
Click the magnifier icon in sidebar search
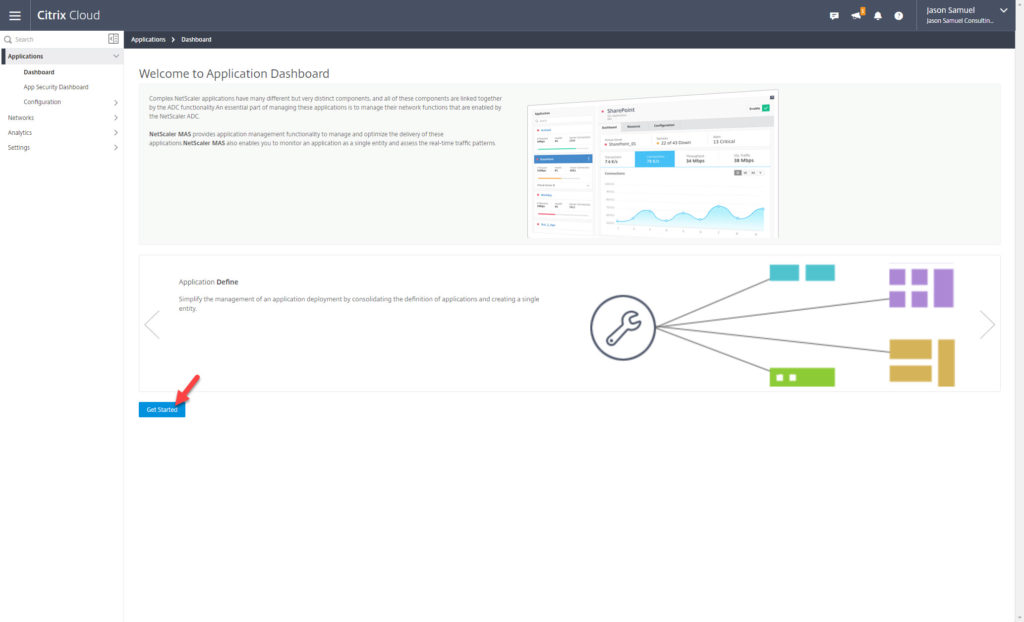pyautogui.click(x=8, y=39)
